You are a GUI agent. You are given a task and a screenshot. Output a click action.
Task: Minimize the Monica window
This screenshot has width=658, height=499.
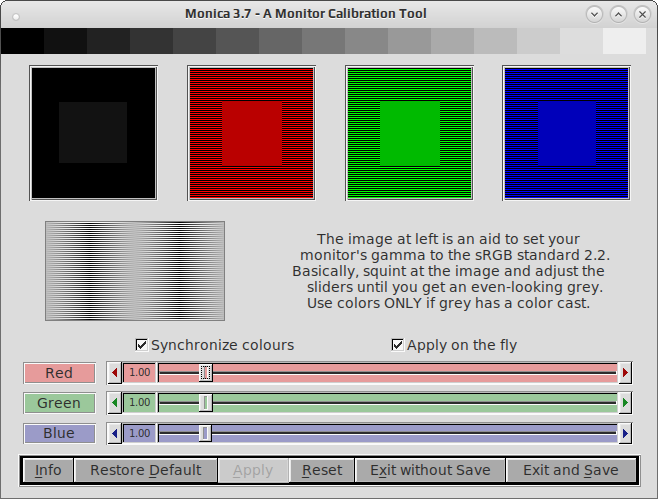point(594,14)
